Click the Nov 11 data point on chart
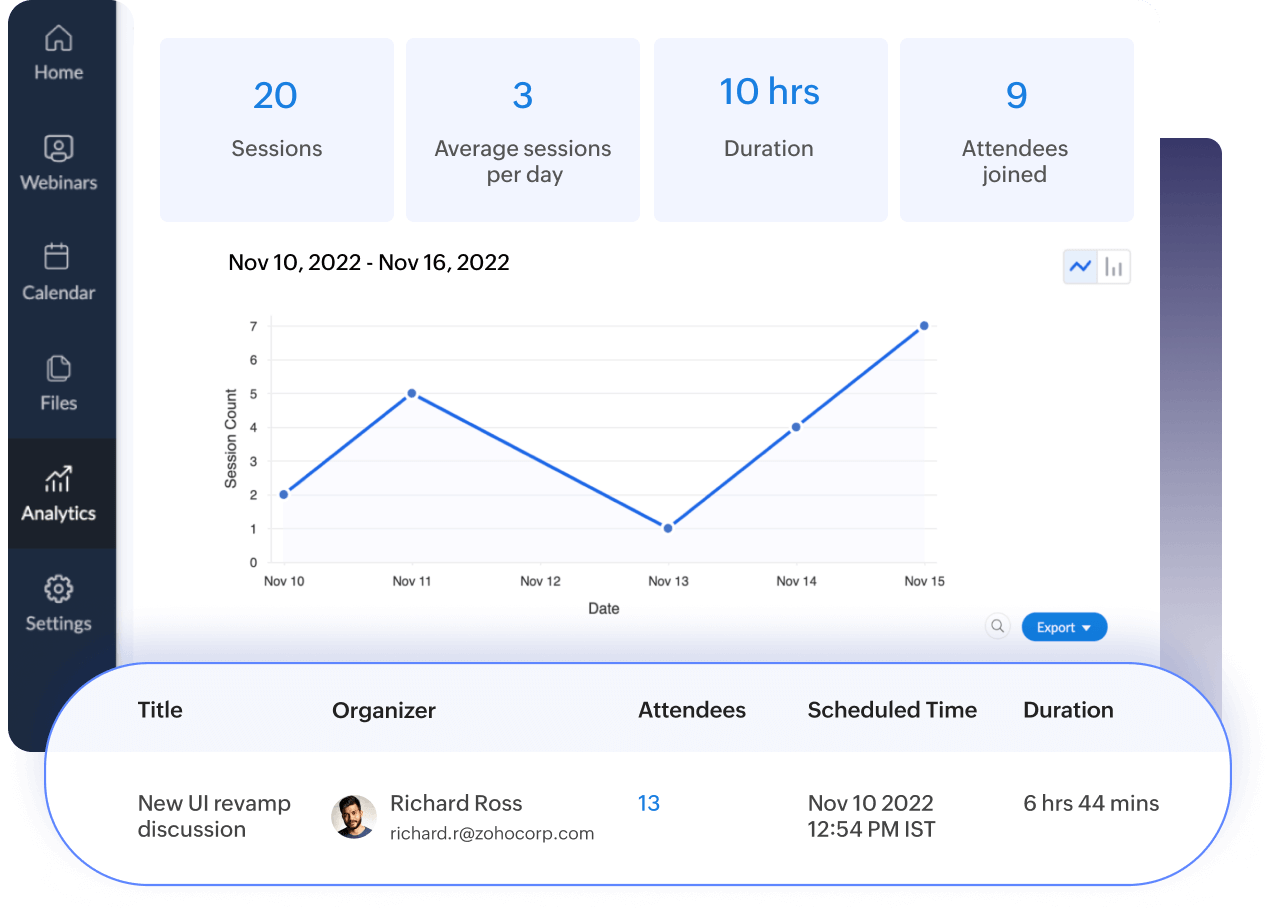 tap(412, 394)
